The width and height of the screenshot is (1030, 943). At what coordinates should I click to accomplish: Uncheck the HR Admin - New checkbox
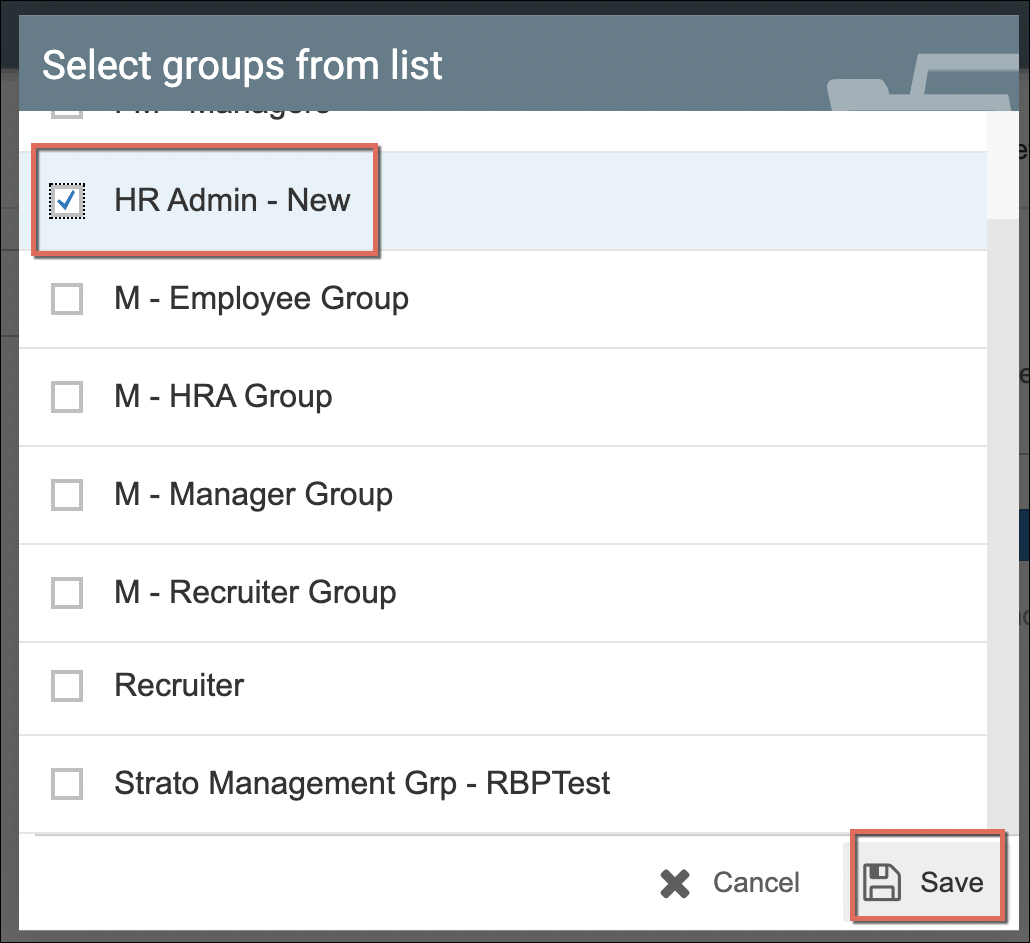(67, 201)
